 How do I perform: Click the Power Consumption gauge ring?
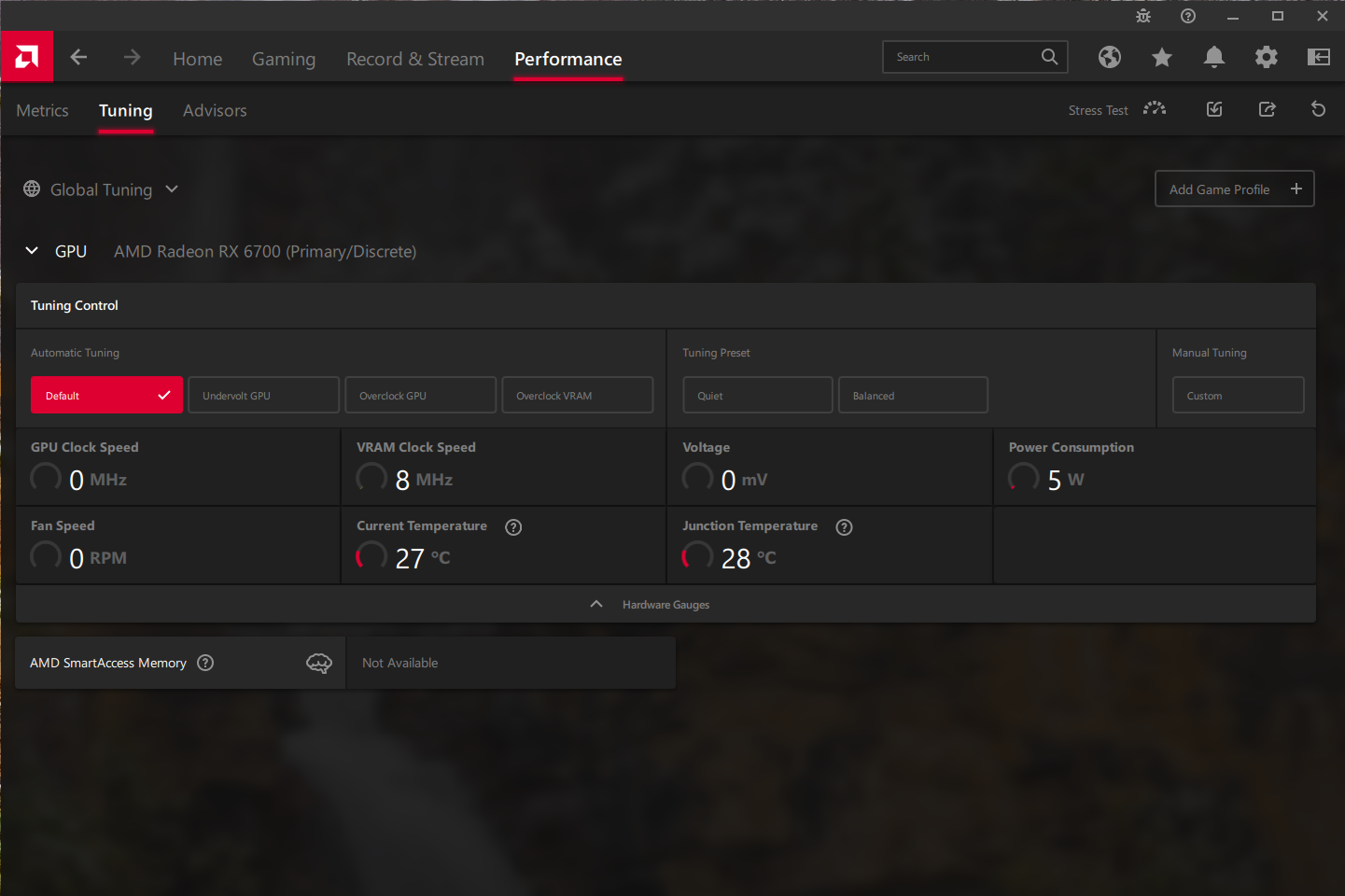1024,477
